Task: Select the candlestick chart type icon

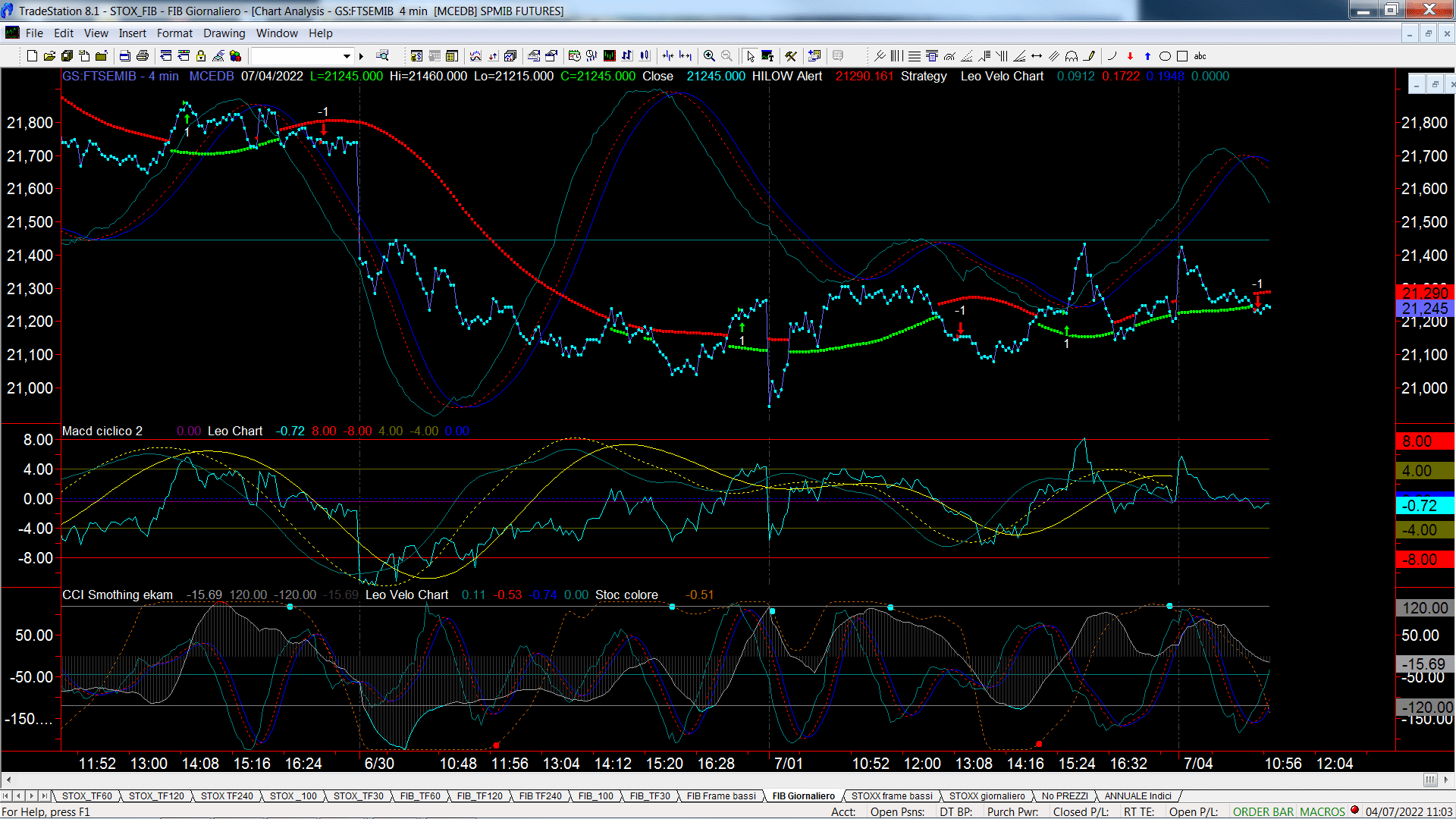Action: (x=645, y=55)
